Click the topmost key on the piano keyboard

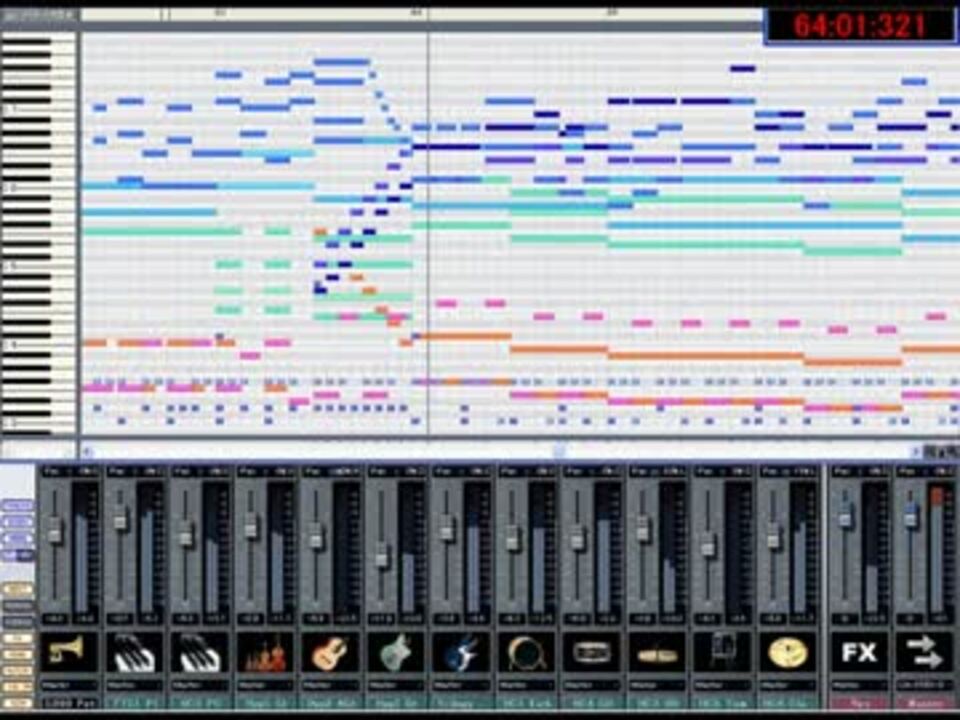[x=37, y=37]
